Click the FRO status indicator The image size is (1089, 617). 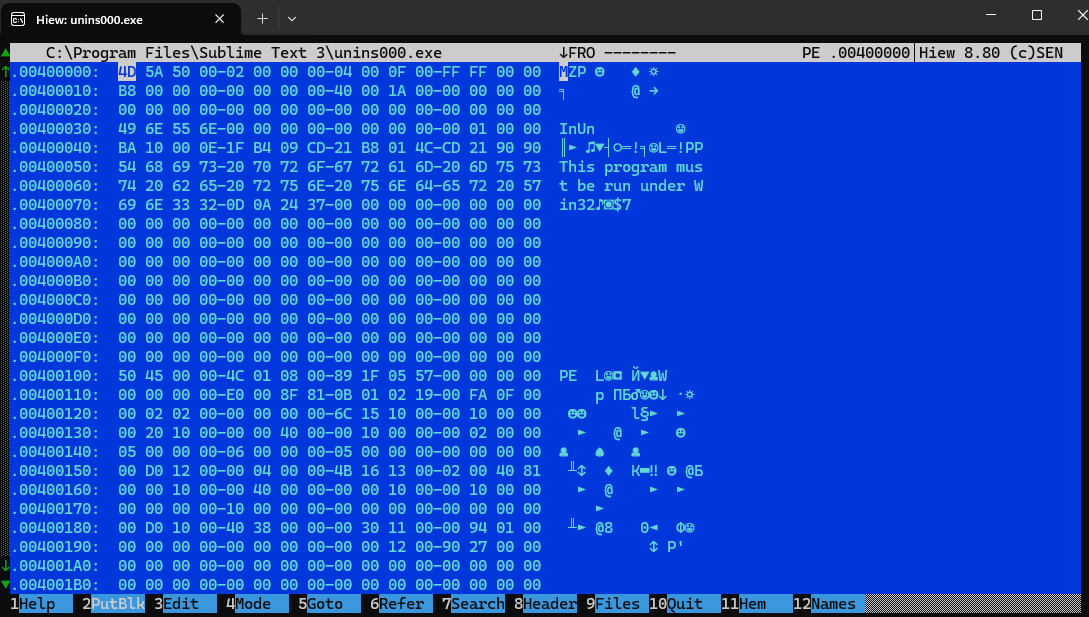[x=577, y=53]
